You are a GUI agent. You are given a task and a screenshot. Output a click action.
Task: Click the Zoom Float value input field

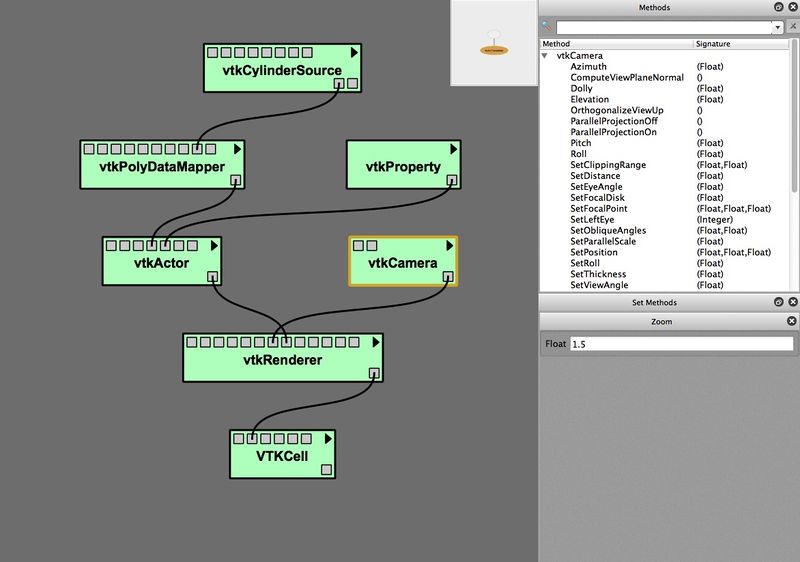(x=680, y=344)
